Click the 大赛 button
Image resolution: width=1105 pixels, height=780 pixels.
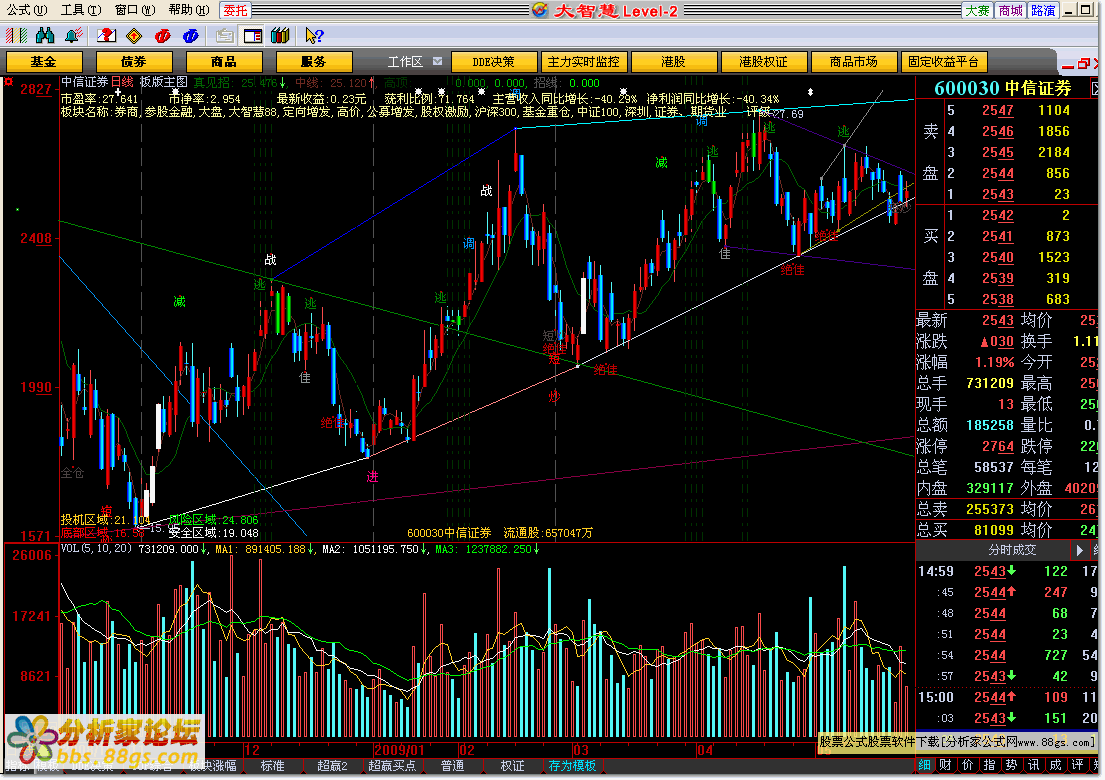coord(977,10)
